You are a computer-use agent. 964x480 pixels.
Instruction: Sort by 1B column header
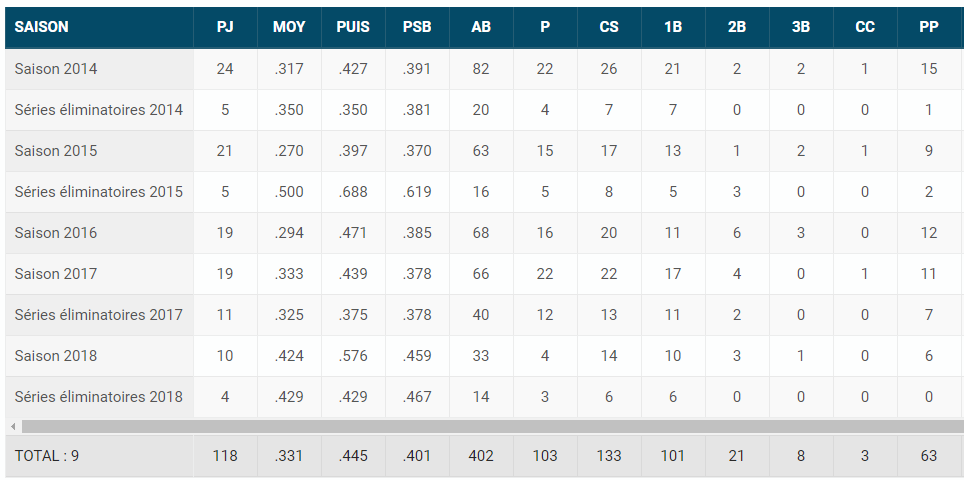[673, 27]
